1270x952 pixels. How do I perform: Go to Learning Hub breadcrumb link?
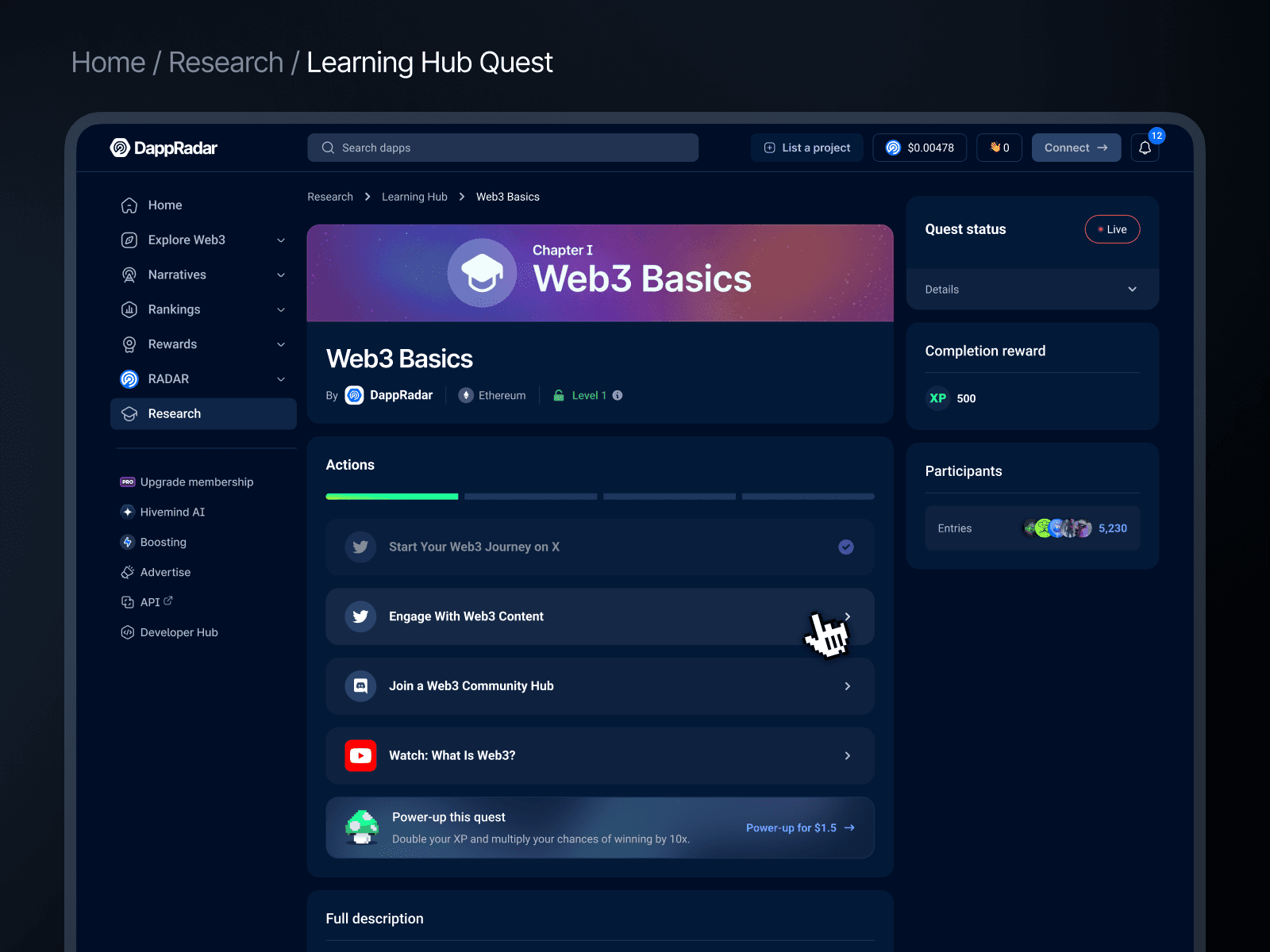tap(414, 197)
